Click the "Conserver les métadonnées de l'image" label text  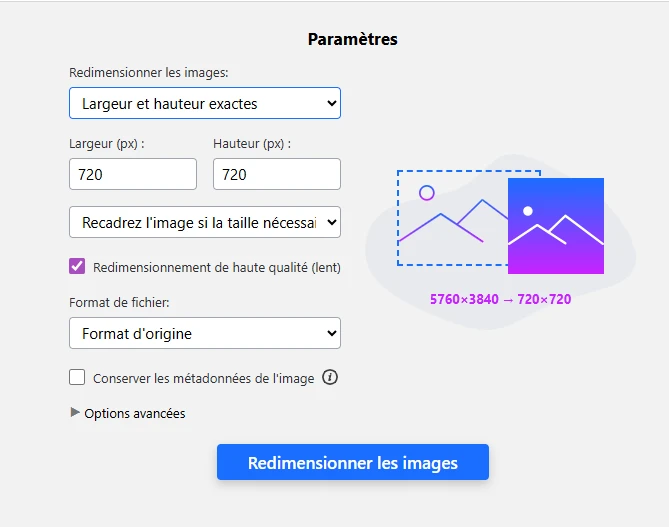[203, 379]
